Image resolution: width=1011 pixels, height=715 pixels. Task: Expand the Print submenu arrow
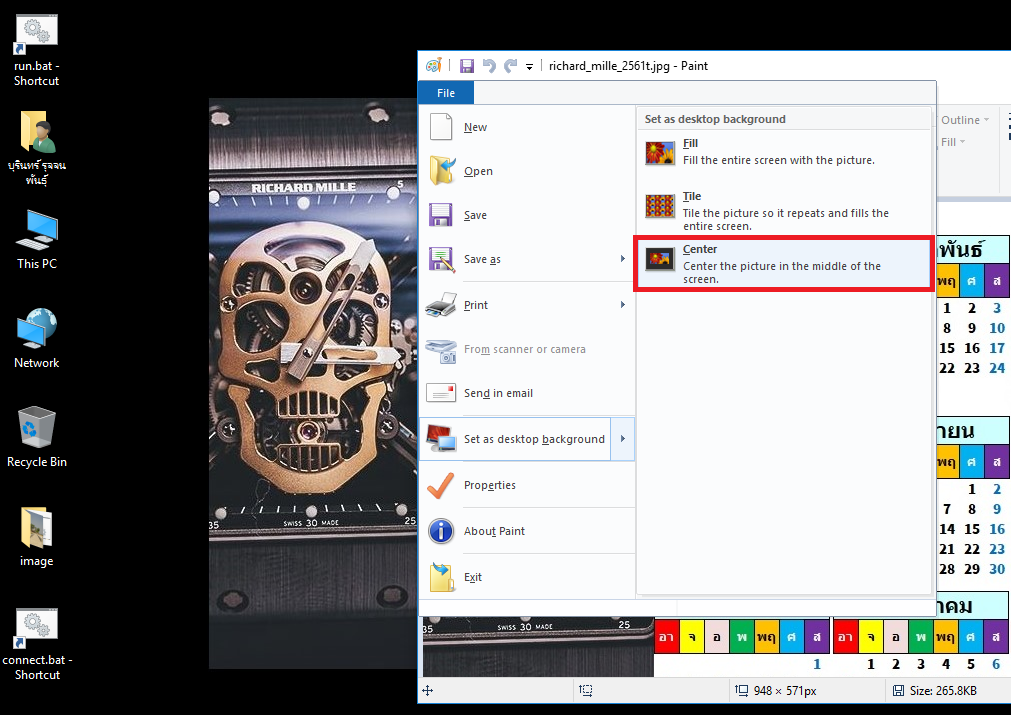tap(623, 305)
